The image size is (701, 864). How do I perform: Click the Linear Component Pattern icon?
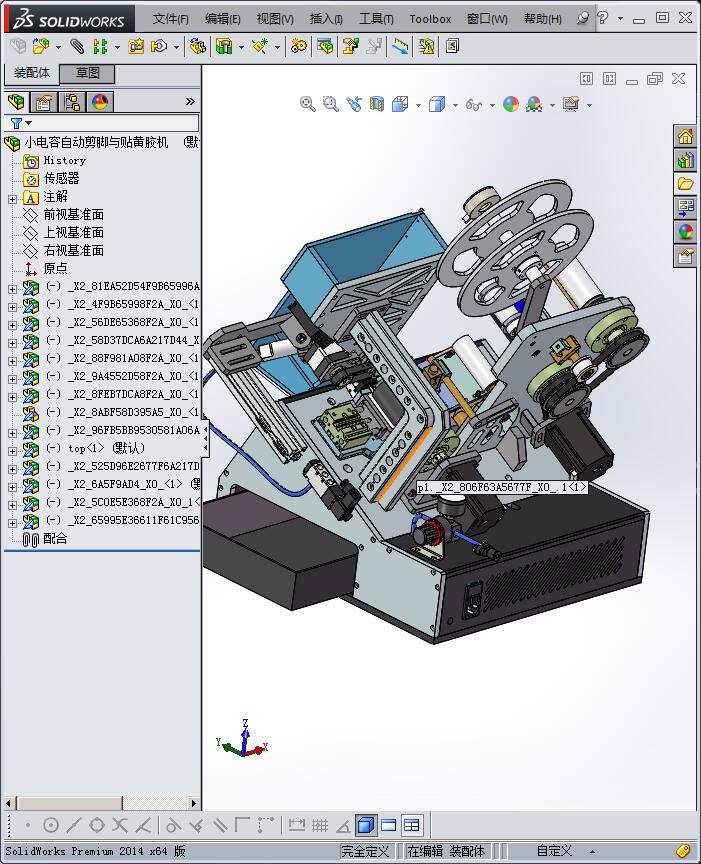click(100, 46)
